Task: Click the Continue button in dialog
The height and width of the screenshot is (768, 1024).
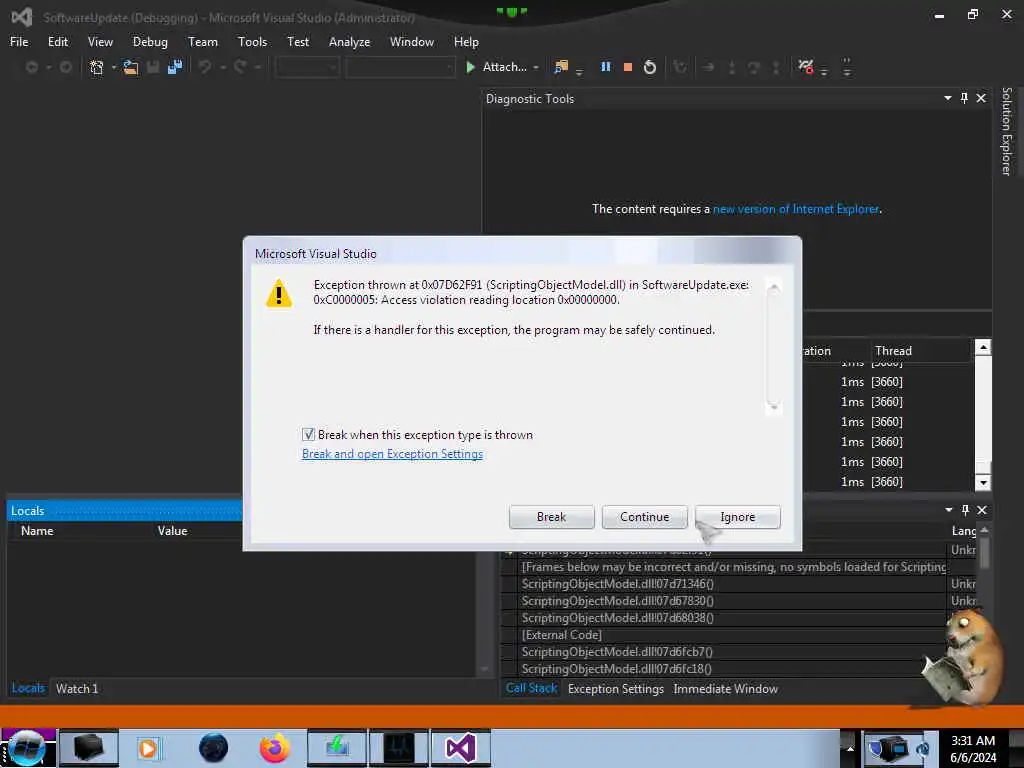Action: (x=645, y=517)
